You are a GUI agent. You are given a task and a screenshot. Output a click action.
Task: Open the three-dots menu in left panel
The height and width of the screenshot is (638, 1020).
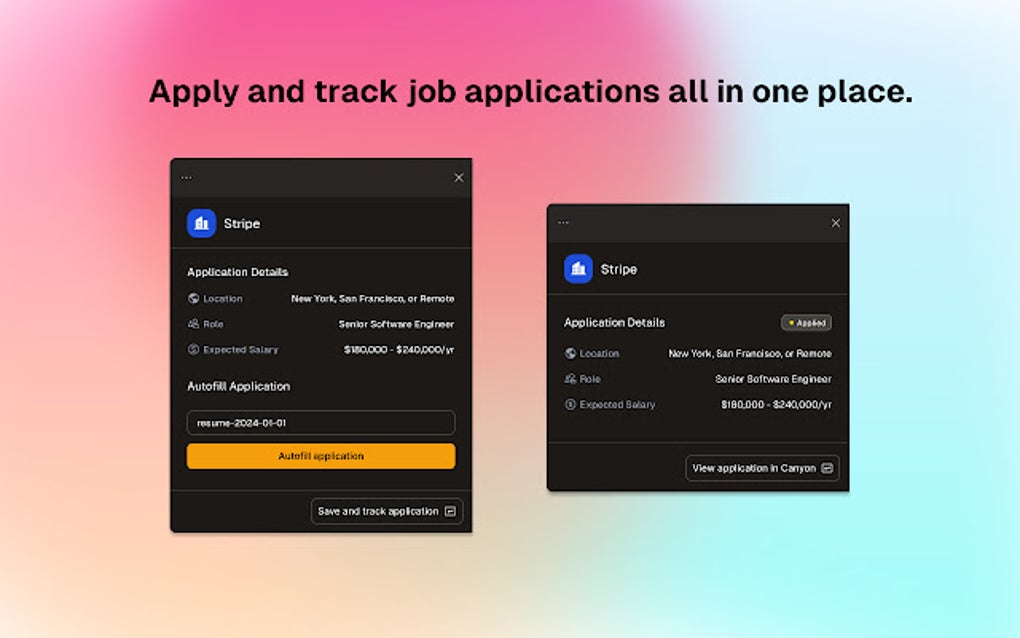187,178
